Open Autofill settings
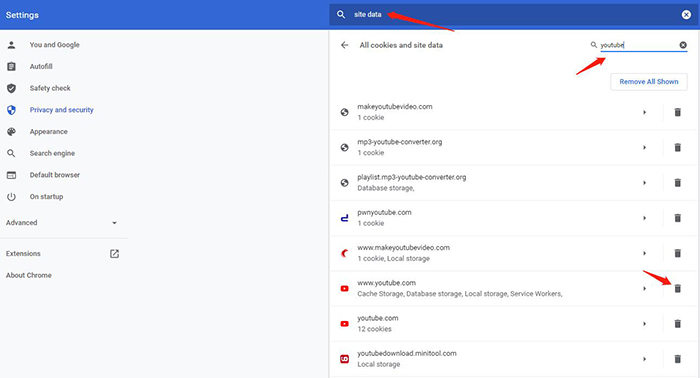The width and height of the screenshot is (700, 378). click(x=41, y=66)
